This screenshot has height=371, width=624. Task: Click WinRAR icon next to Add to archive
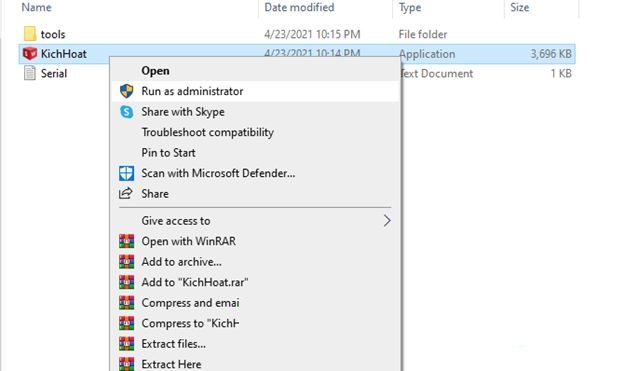[x=127, y=262]
